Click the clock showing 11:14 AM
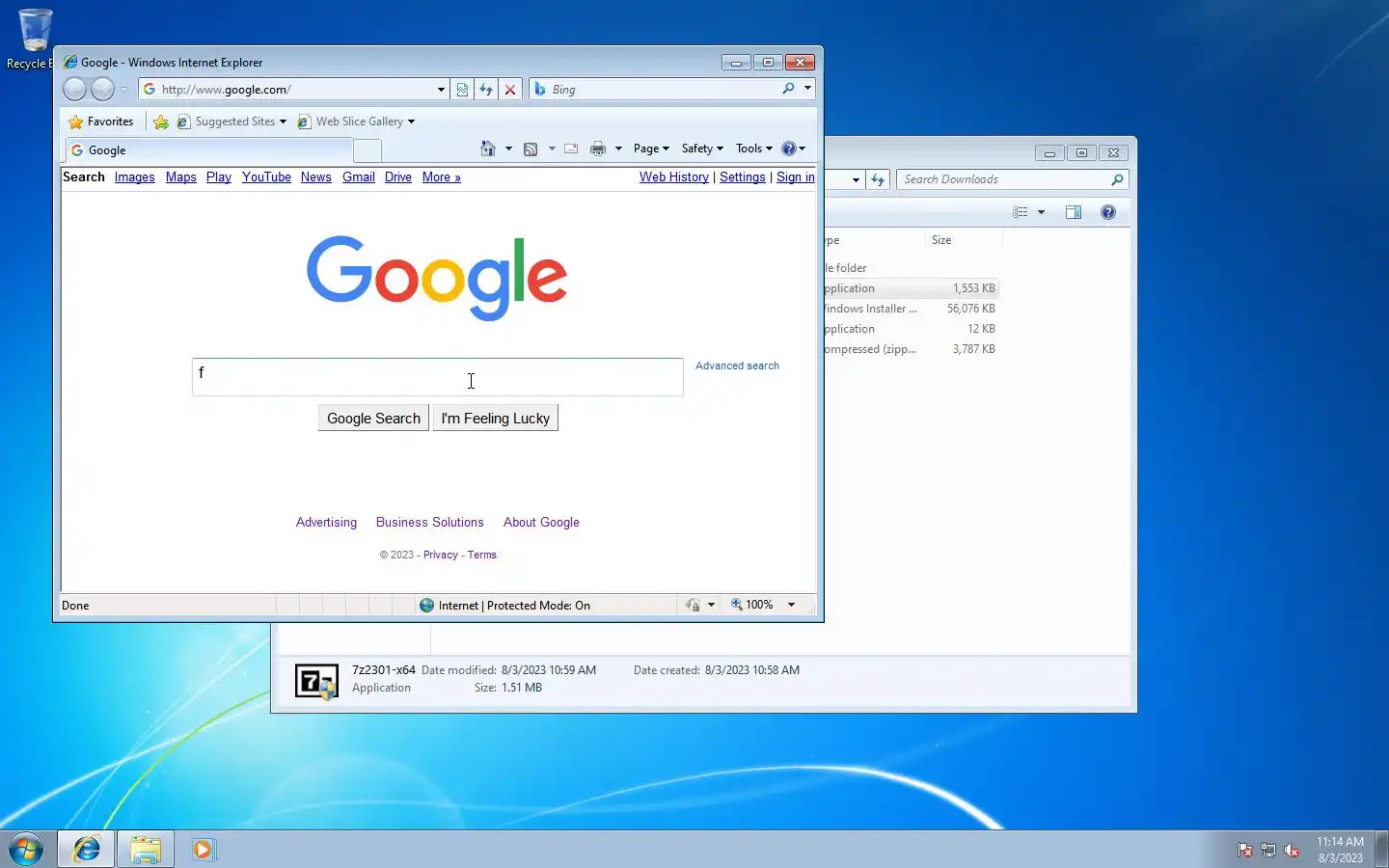The height and width of the screenshot is (868, 1389). click(x=1340, y=842)
